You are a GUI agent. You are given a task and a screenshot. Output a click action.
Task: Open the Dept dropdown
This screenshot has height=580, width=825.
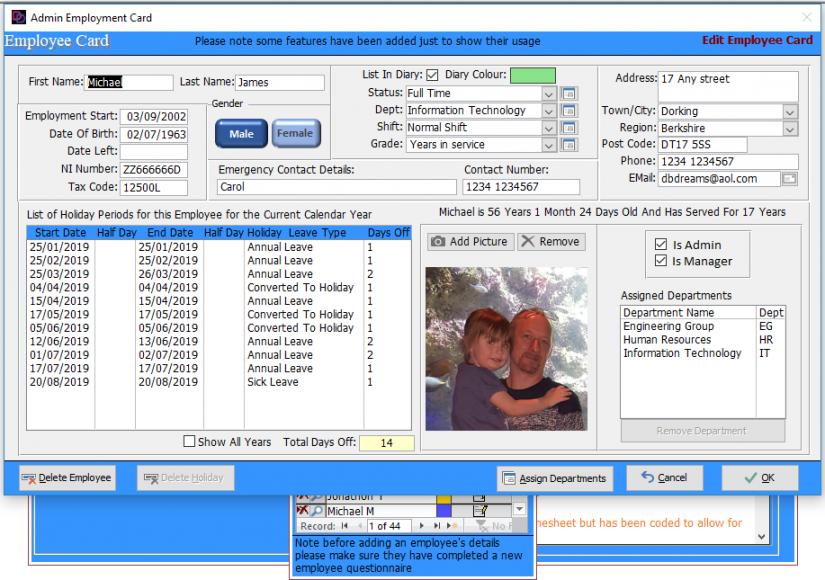[x=550, y=110]
